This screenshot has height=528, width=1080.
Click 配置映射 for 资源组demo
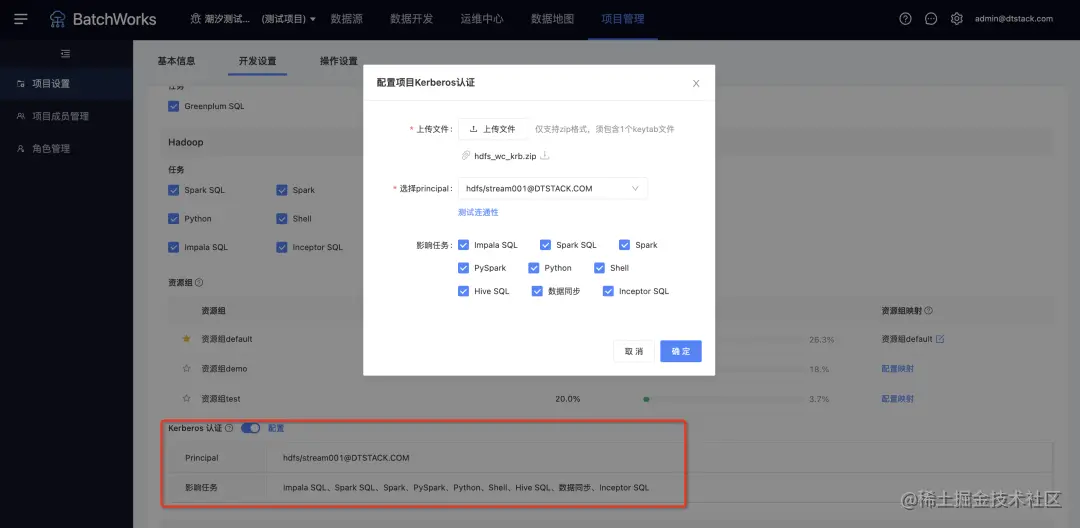point(897,369)
